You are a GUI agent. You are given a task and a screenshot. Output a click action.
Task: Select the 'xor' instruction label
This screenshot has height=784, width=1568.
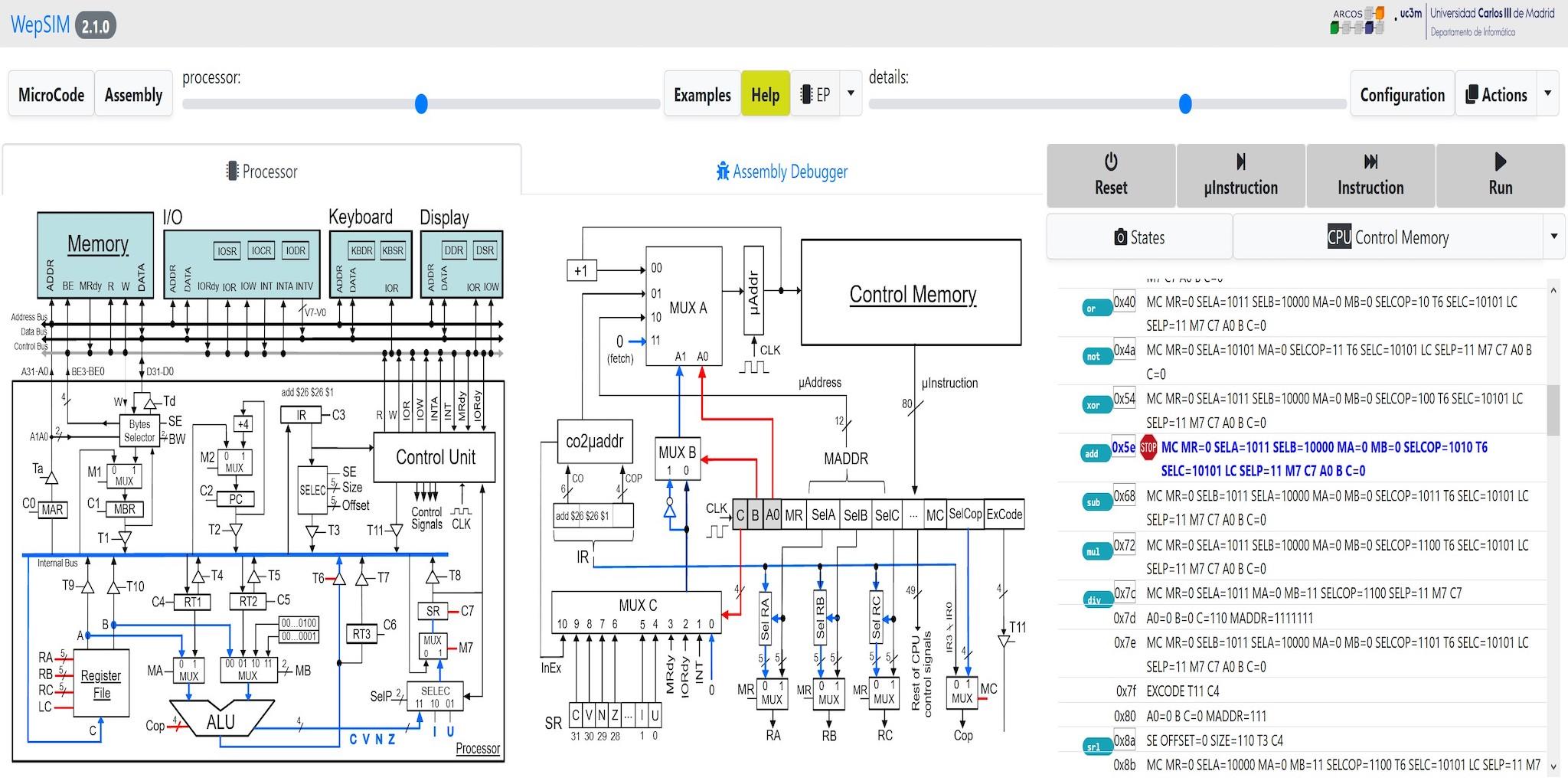[x=1096, y=405]
